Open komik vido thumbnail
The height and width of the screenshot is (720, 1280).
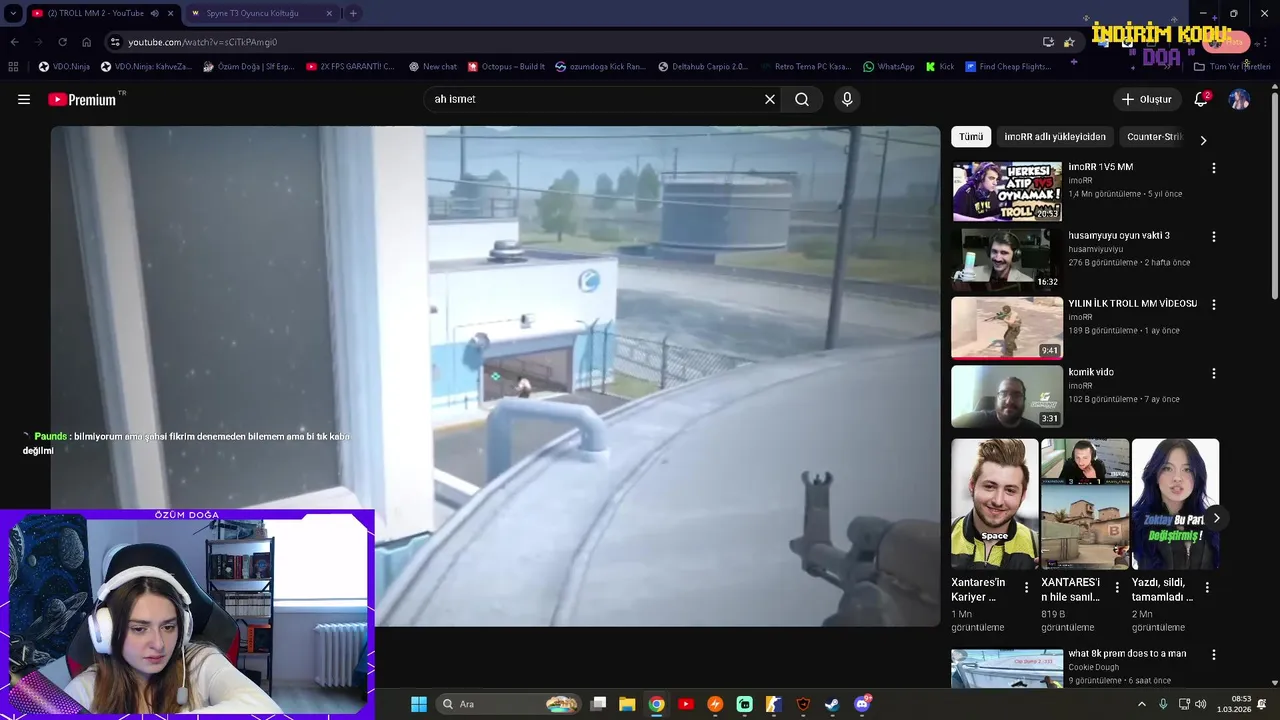tap(1007, 396)
